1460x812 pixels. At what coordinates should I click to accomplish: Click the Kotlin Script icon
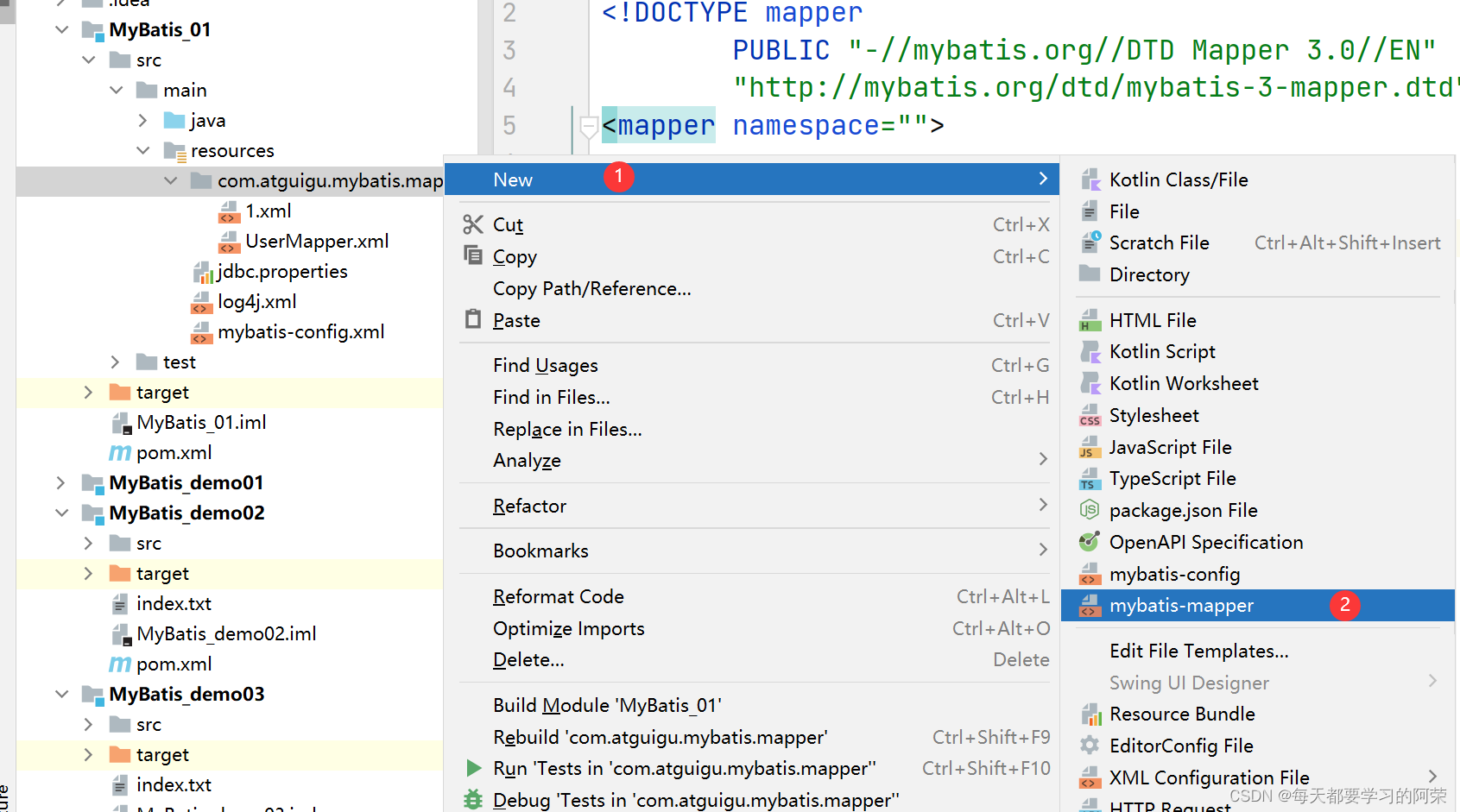(x=1090, y=351)
